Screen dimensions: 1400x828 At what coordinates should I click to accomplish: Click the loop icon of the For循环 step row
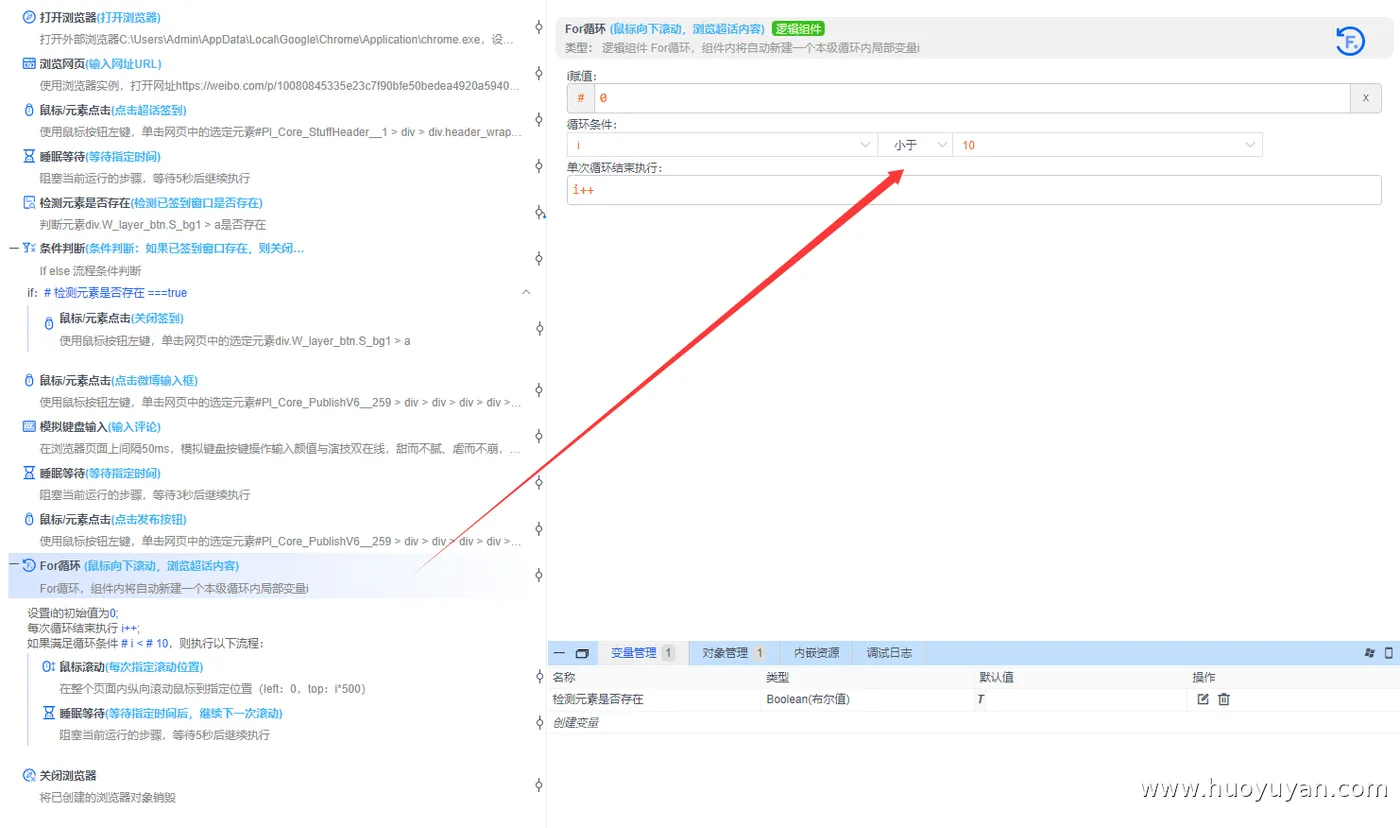pos(29,566)
